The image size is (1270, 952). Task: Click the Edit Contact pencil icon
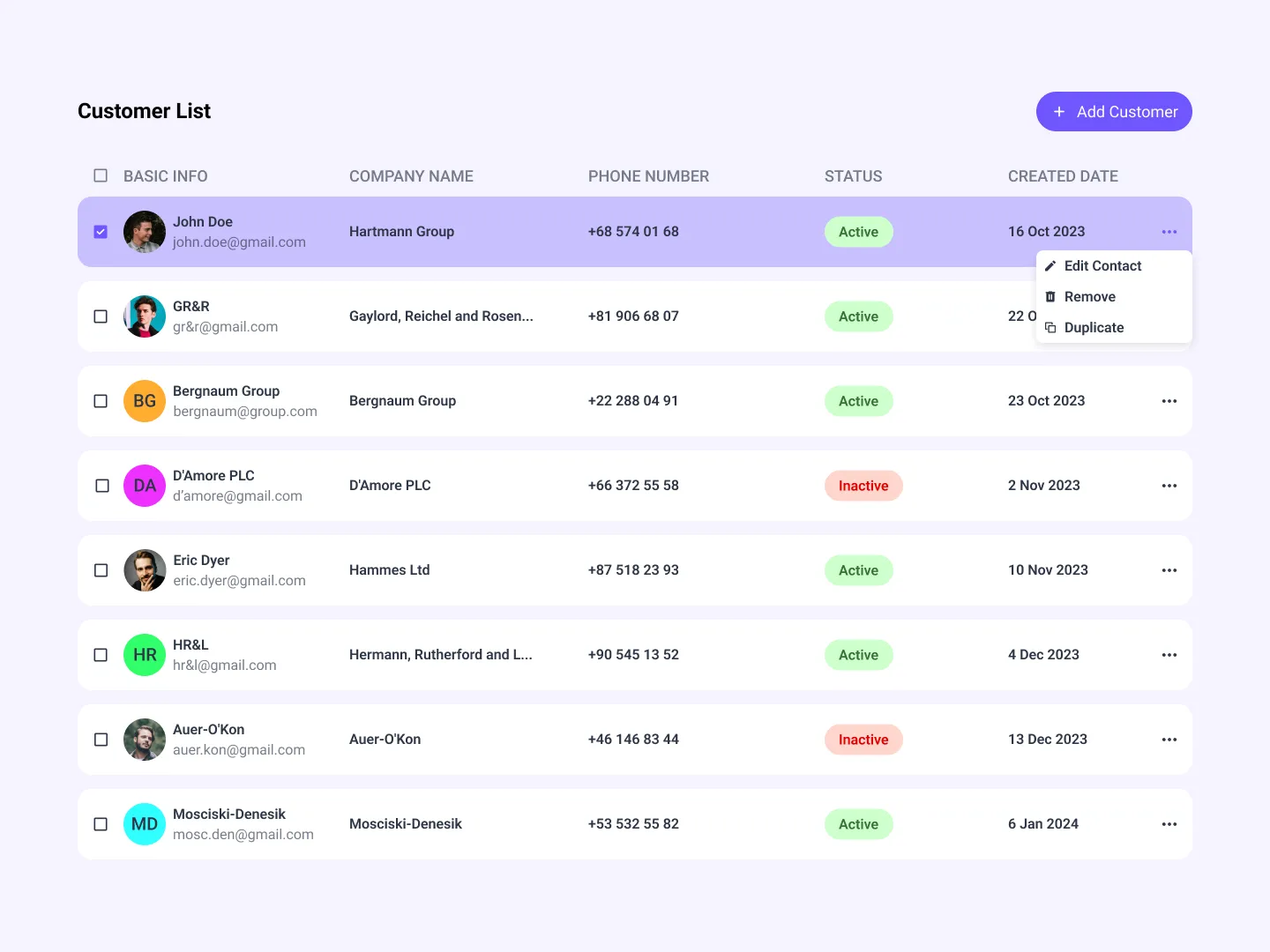click(x=1050, y=265)
